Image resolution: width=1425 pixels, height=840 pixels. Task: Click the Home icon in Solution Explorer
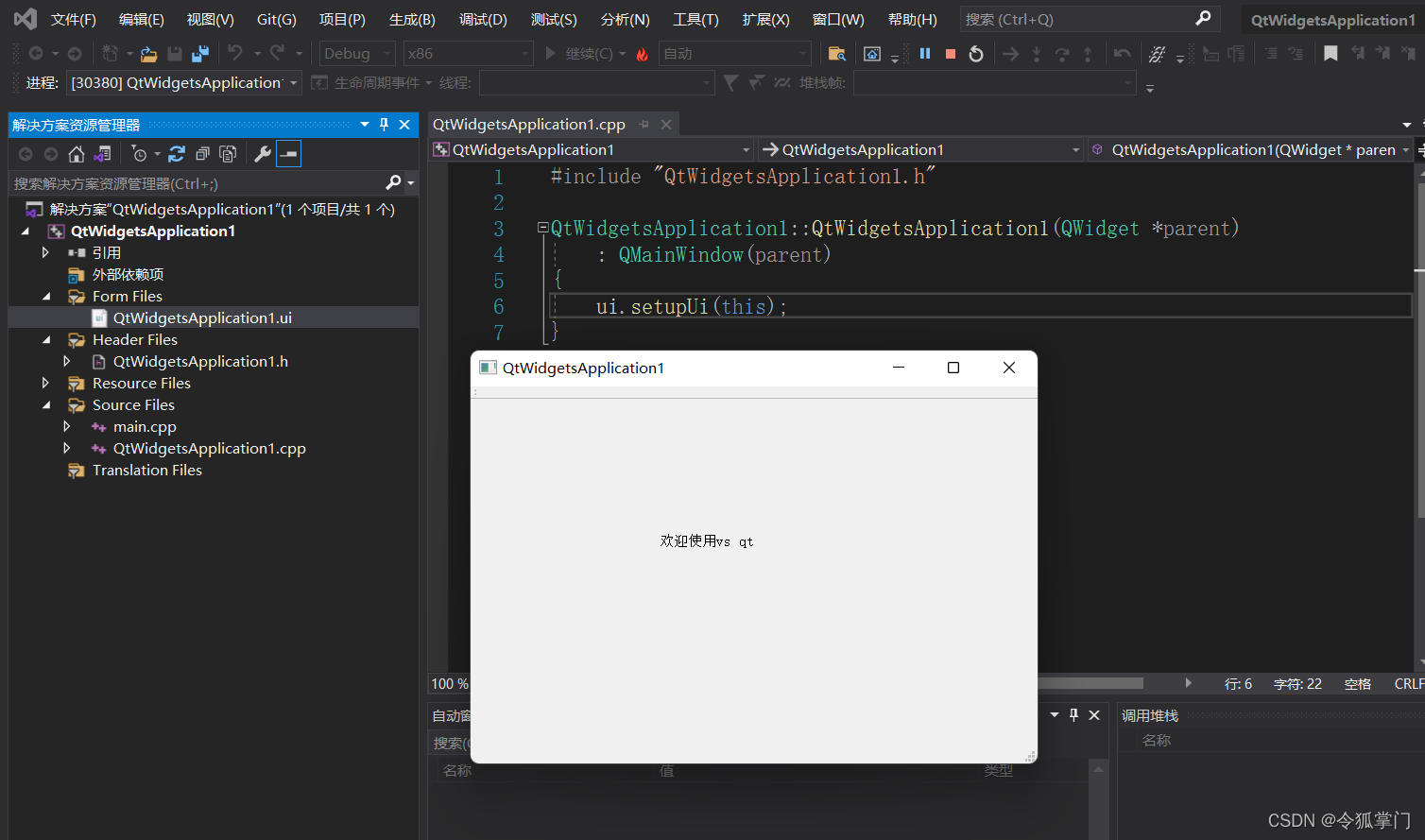(77, 154)
